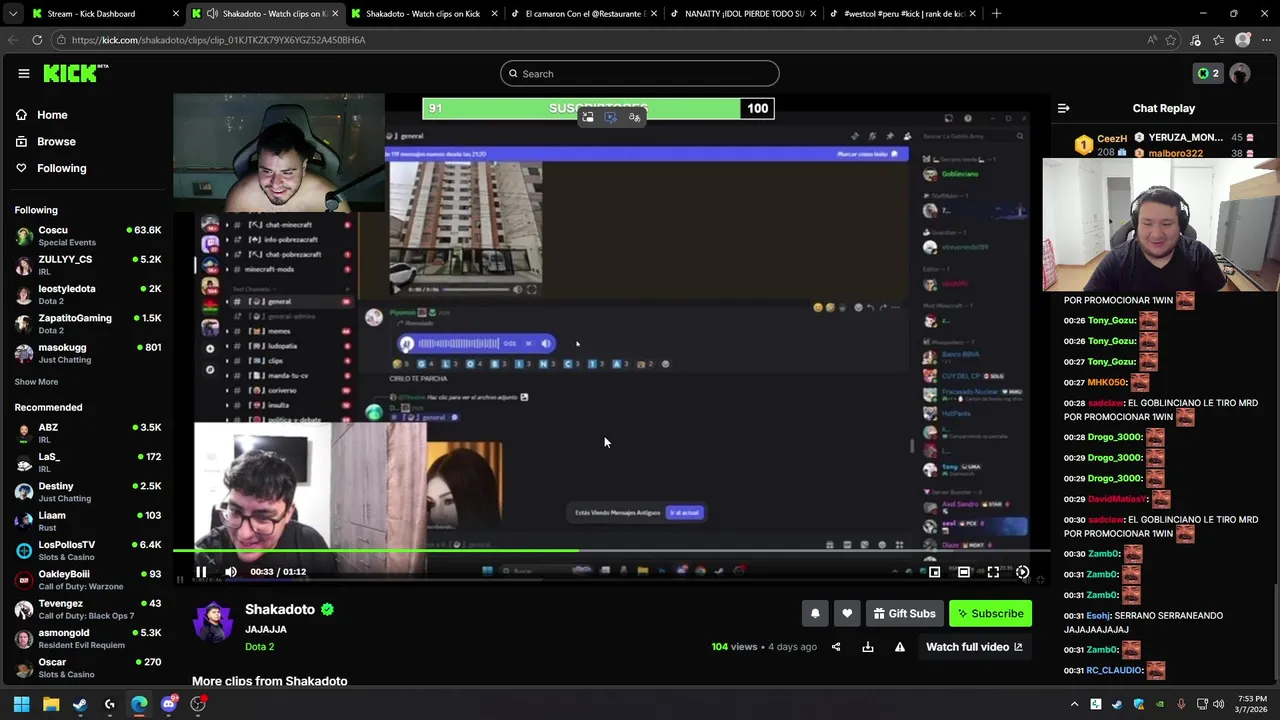The image size is (1280, 720).
Task: Open ZULLYY_CS channel in sidebar
Action: tap(87, 265)
